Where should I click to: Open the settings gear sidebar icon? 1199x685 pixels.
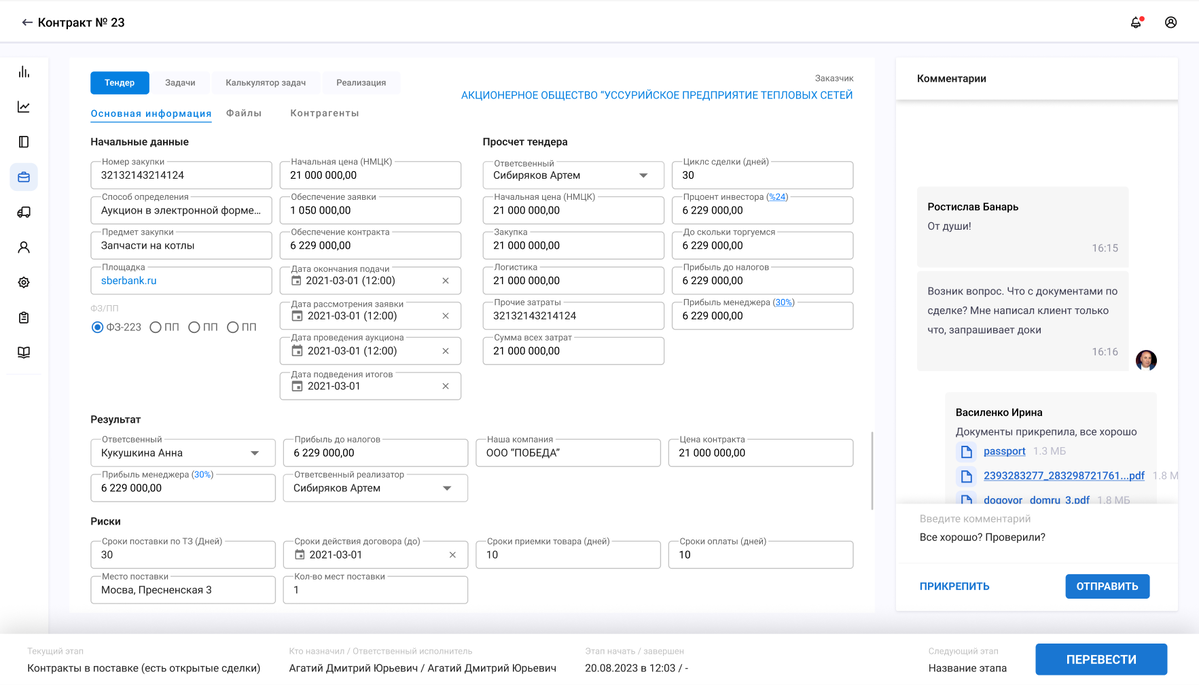click(x=24, y=283)
